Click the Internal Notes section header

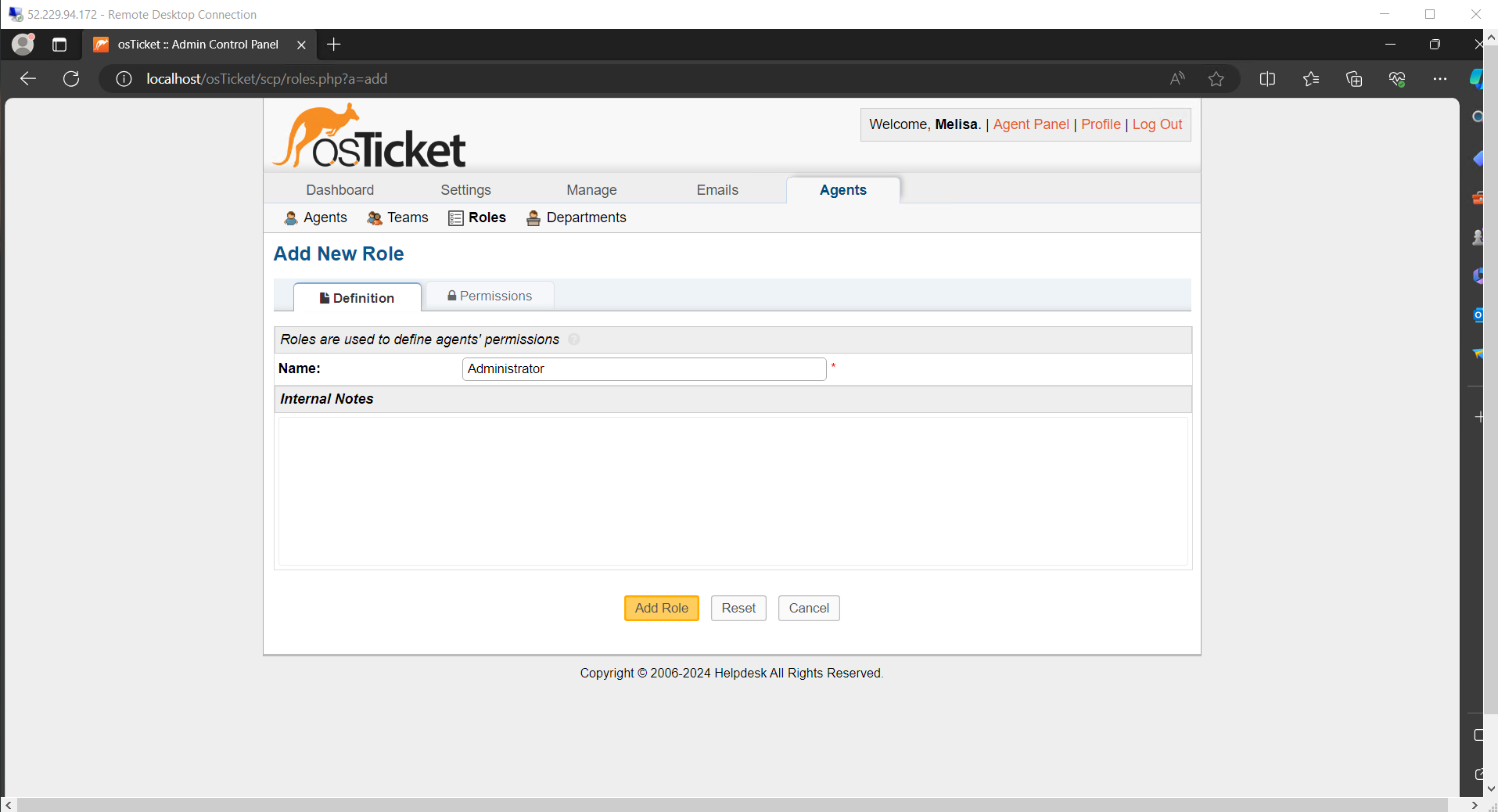click(733, 399)
